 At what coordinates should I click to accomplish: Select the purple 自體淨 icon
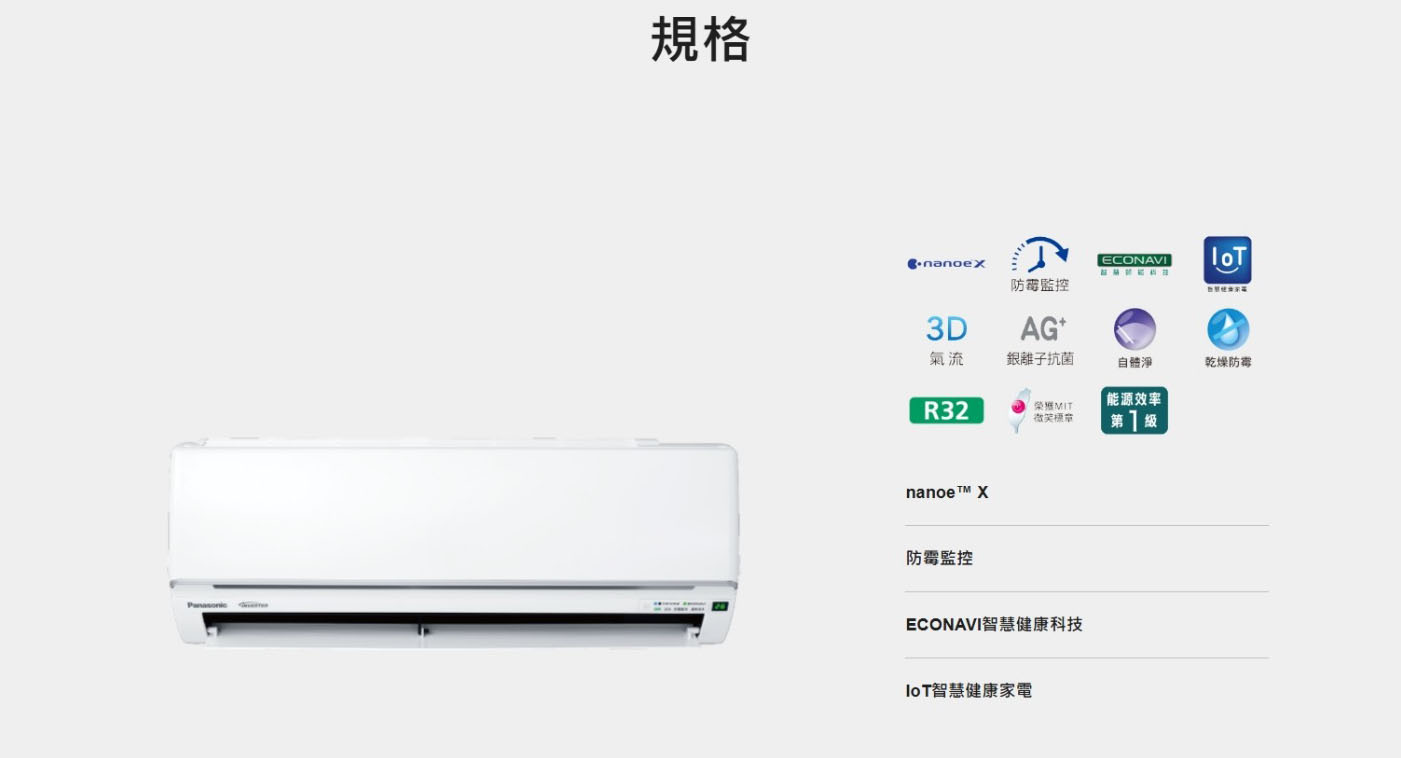(1134, 339)
